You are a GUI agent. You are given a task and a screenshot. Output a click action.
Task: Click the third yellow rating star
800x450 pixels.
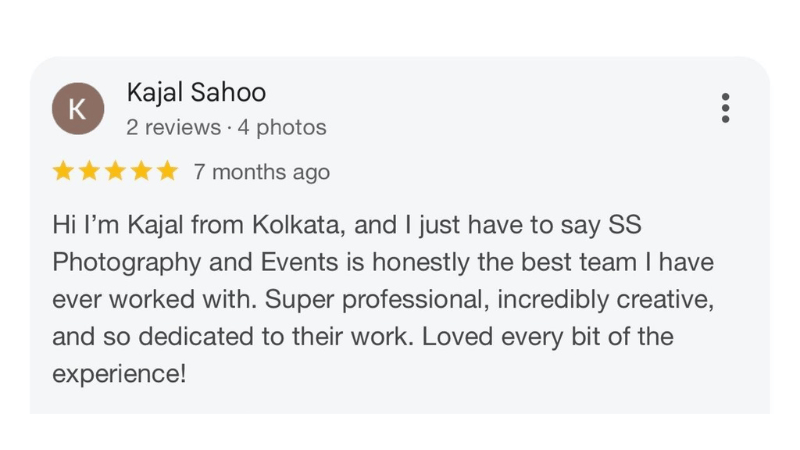click(x=115, y=172)
